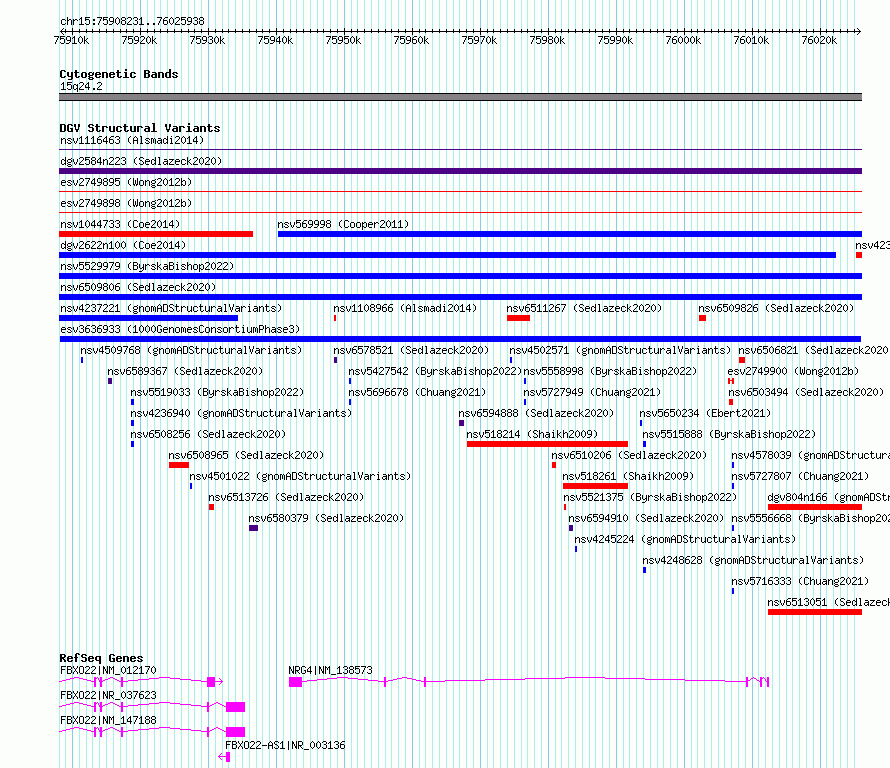Click nsv6589367 (Sedlazeck2020) label
This screenshot has height=768, width=890.
(185, 371)
